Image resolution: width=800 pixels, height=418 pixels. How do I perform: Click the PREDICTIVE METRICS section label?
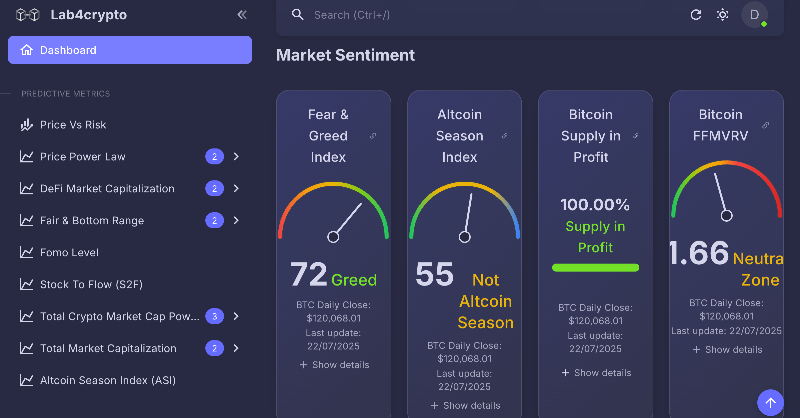click(x=65, y=94)
